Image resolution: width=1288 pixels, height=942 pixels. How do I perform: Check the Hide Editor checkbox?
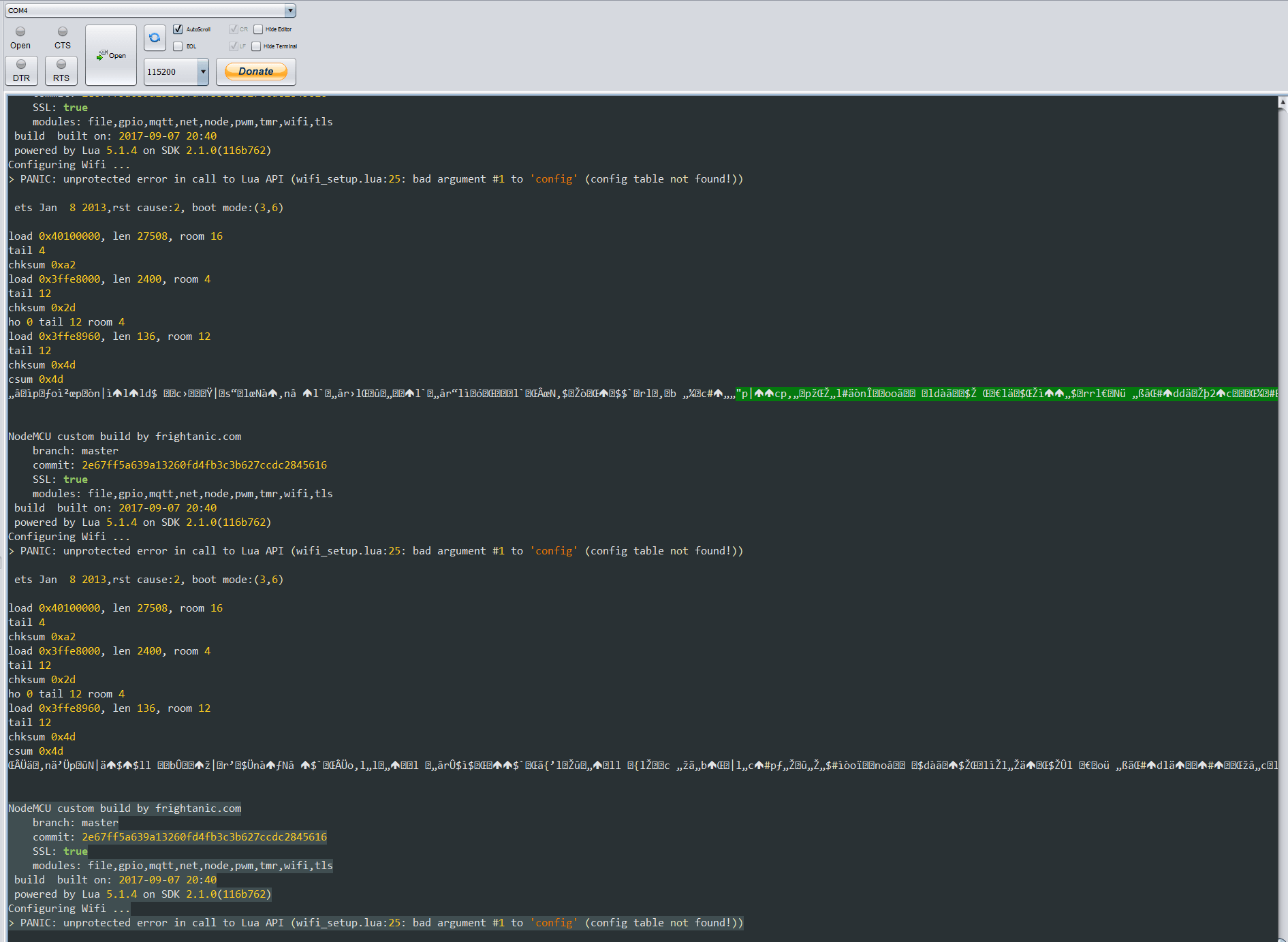pos(258,29)
